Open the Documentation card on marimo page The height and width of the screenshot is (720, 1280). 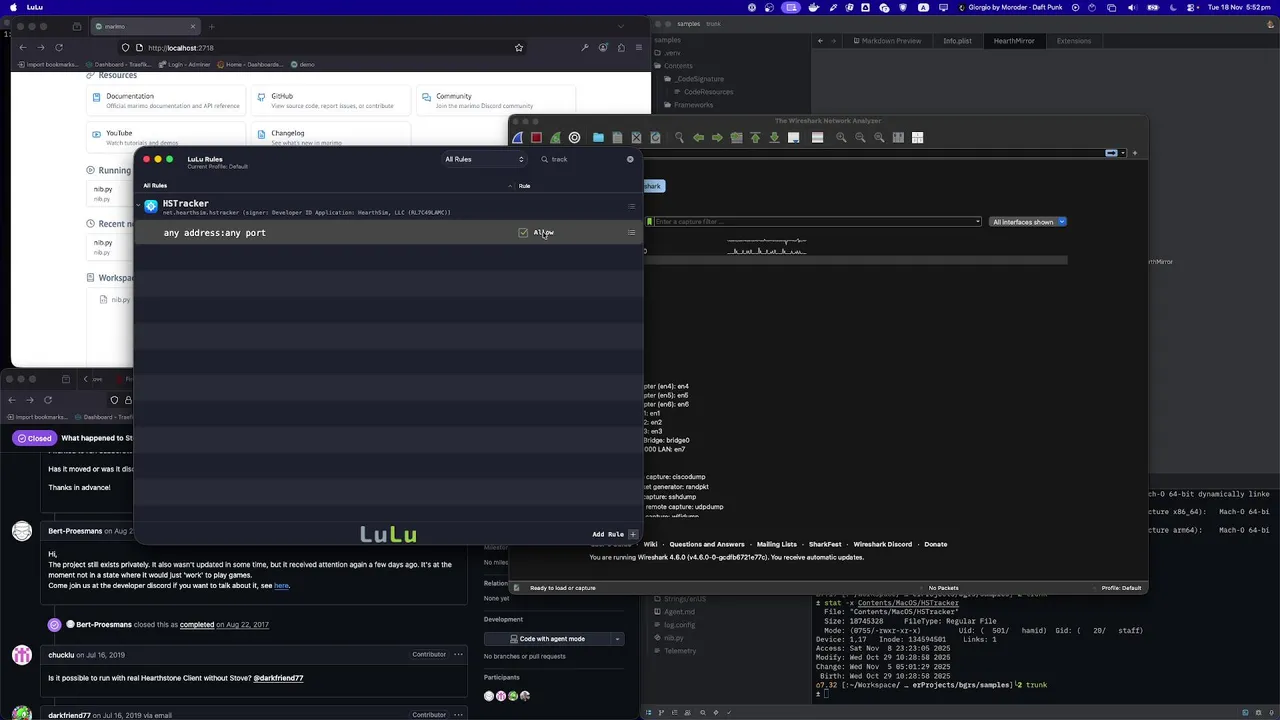[165, 100]
